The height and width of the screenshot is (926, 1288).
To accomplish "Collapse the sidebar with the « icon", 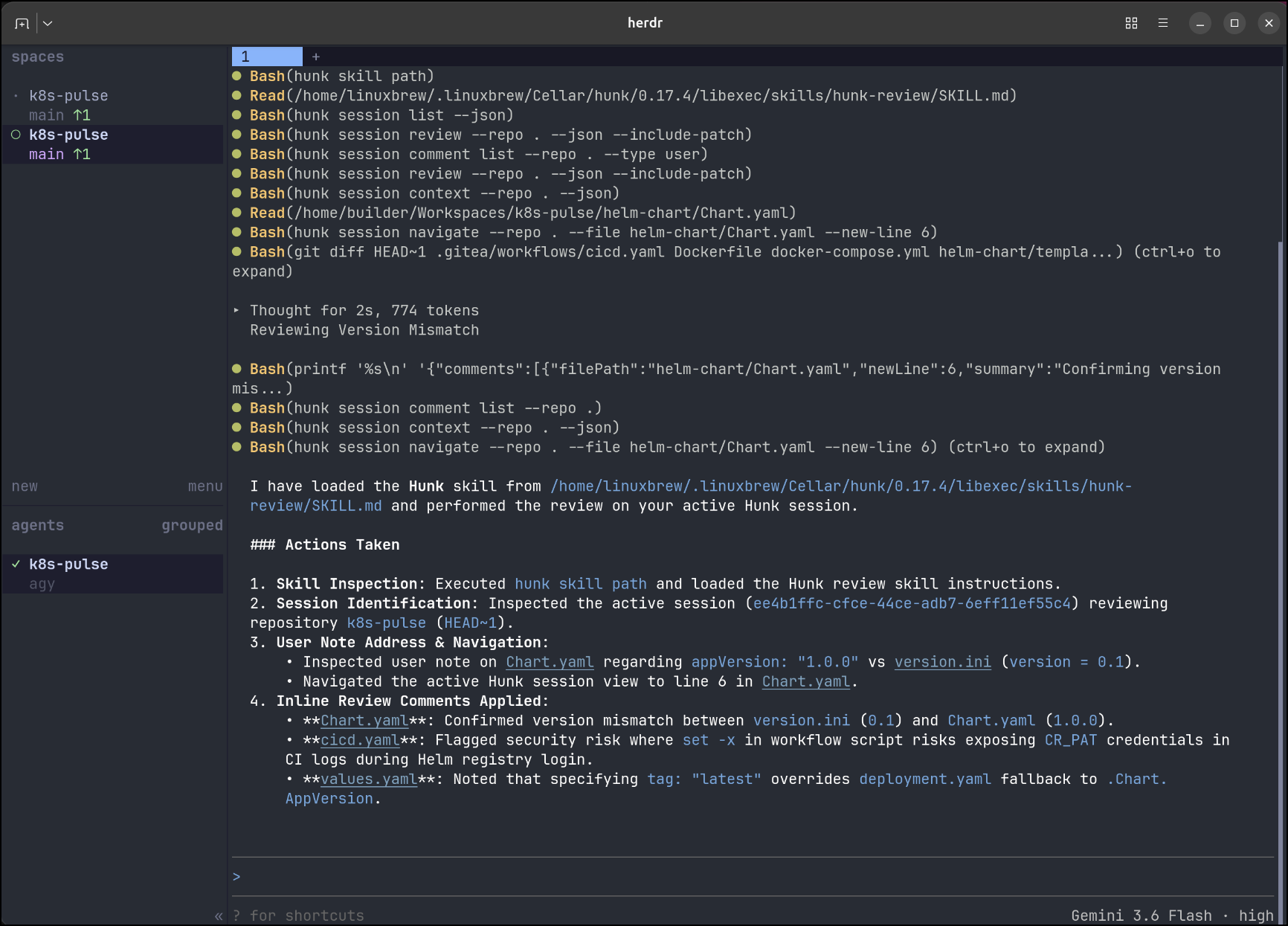I will 219,916.
